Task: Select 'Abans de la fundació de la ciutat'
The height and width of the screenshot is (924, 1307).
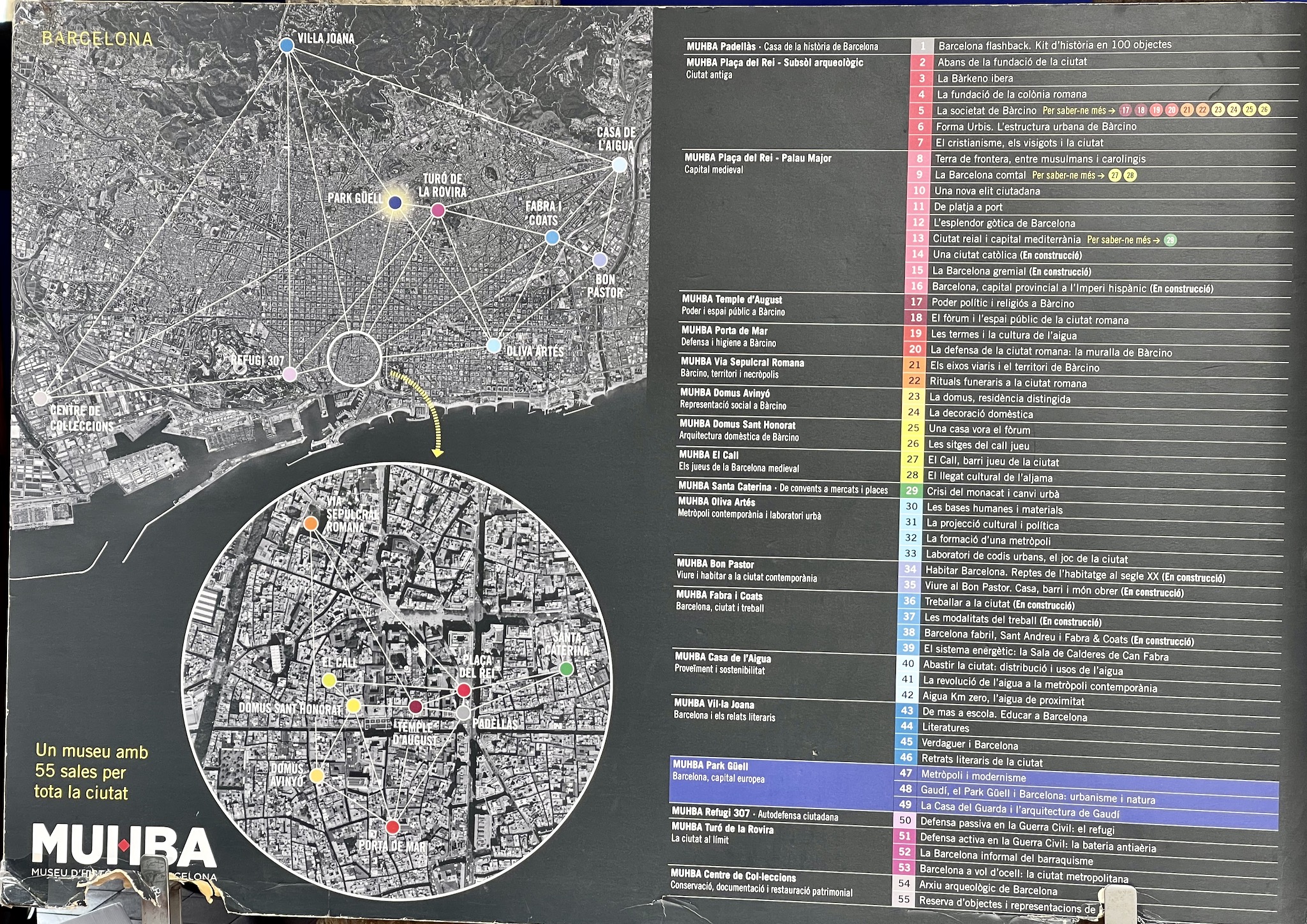Action: point(1012,62)
